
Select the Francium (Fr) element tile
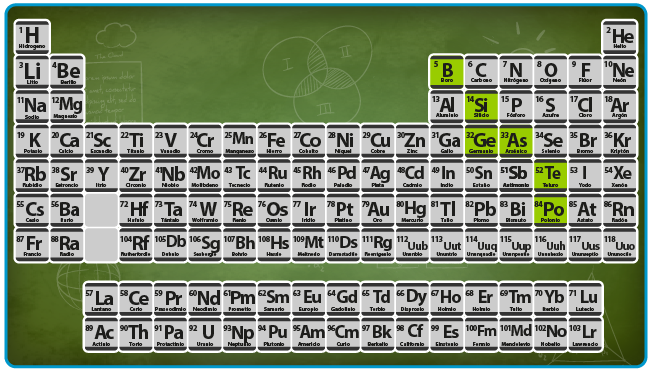32,245
